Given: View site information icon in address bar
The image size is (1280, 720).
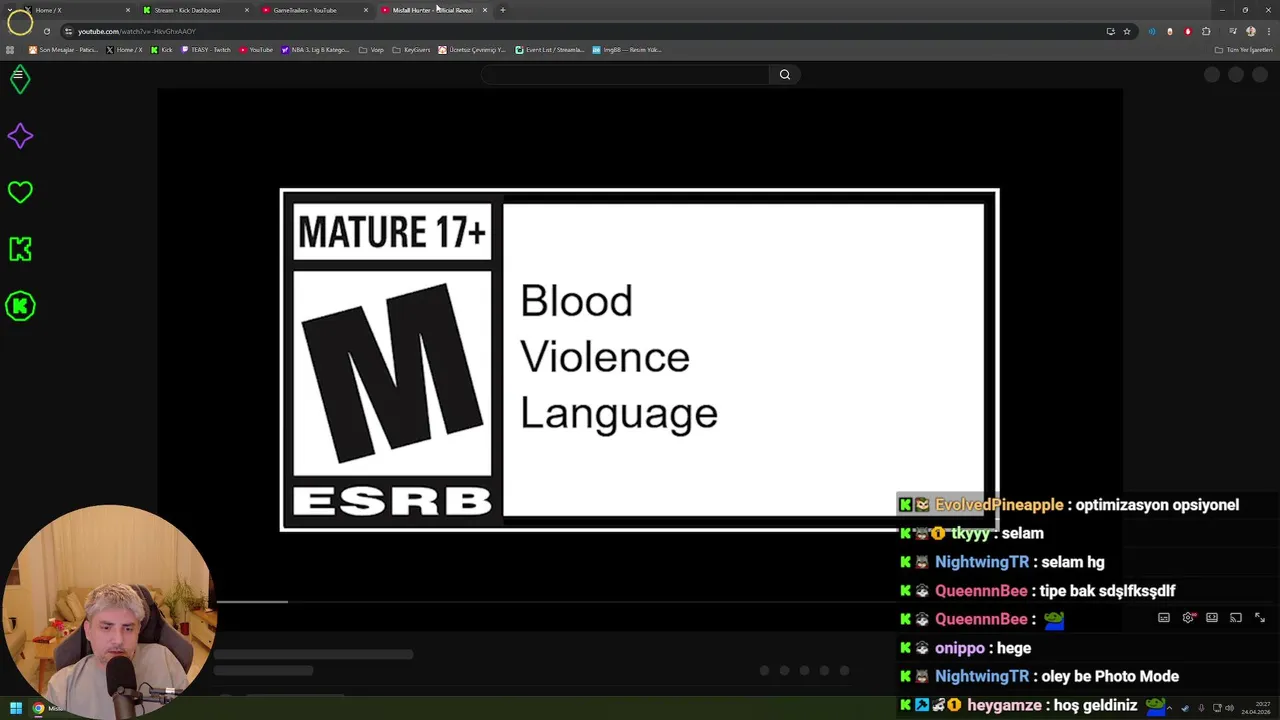Looking at the screenshot, I should (x=68, y=31).
